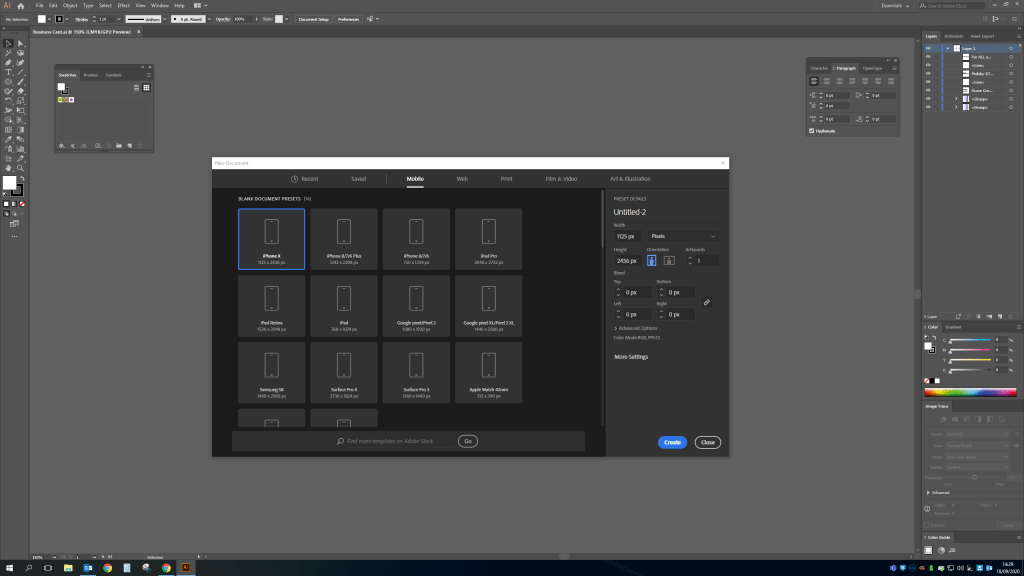Click the link bleed values chain icon

(x=707, y=302)
